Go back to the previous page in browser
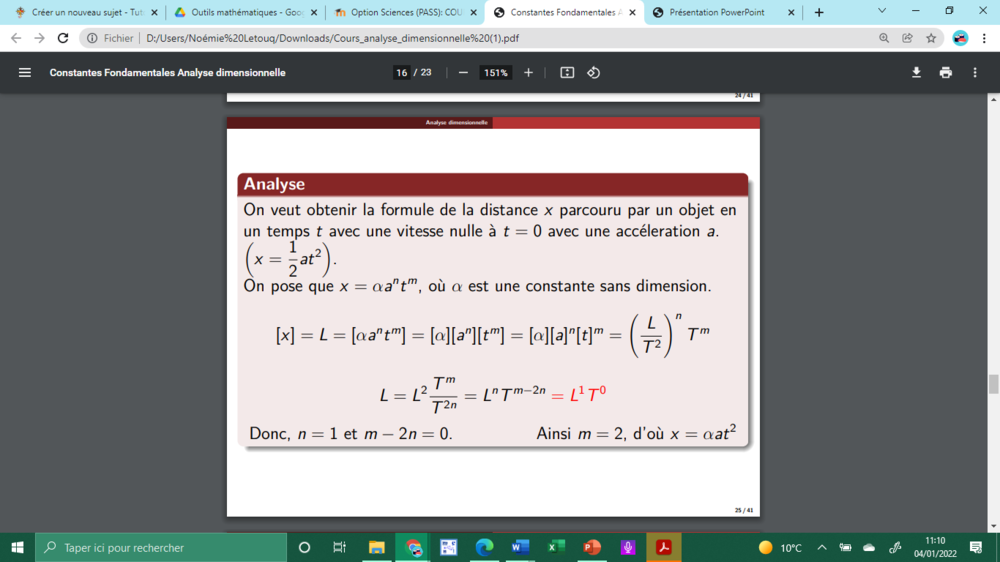Image resolution: width=1000 pixels, height=562 pixels. (x=16, y=38)
